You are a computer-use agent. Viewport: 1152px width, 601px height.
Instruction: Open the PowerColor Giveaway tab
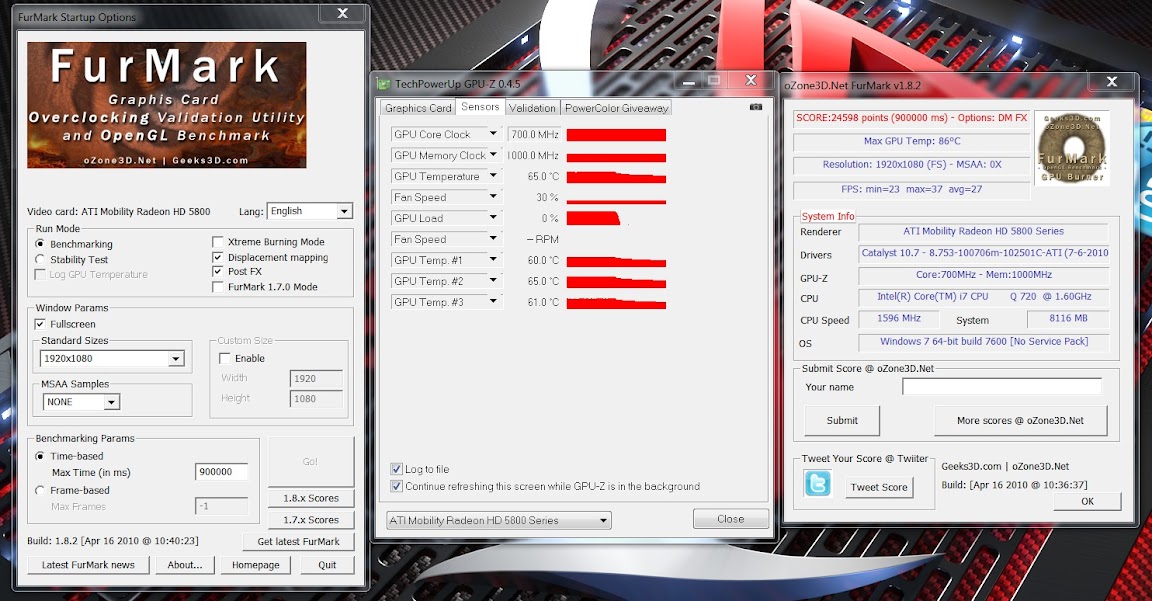tap(616, 108)
